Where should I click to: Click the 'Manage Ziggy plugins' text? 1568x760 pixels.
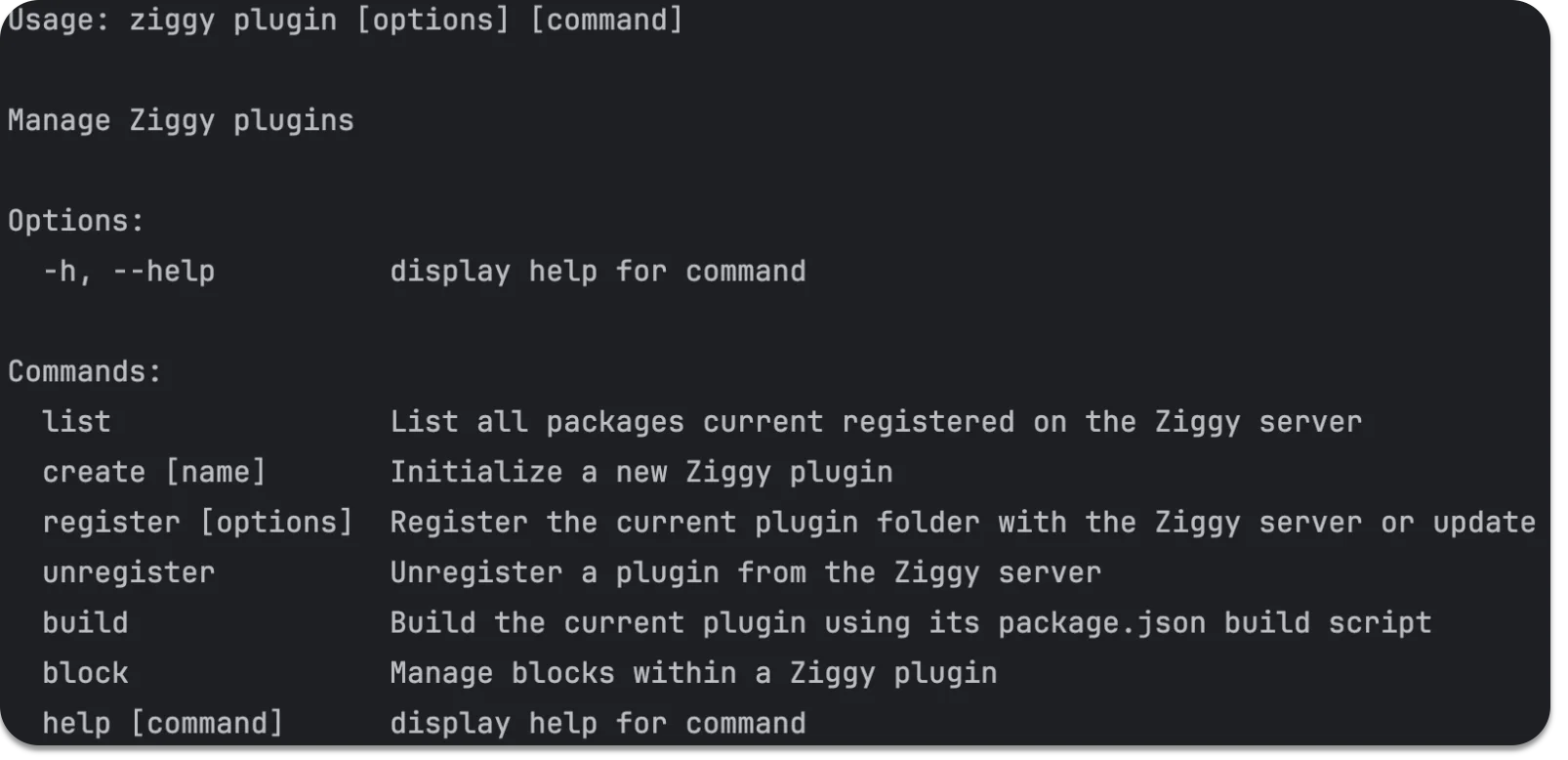181,121
